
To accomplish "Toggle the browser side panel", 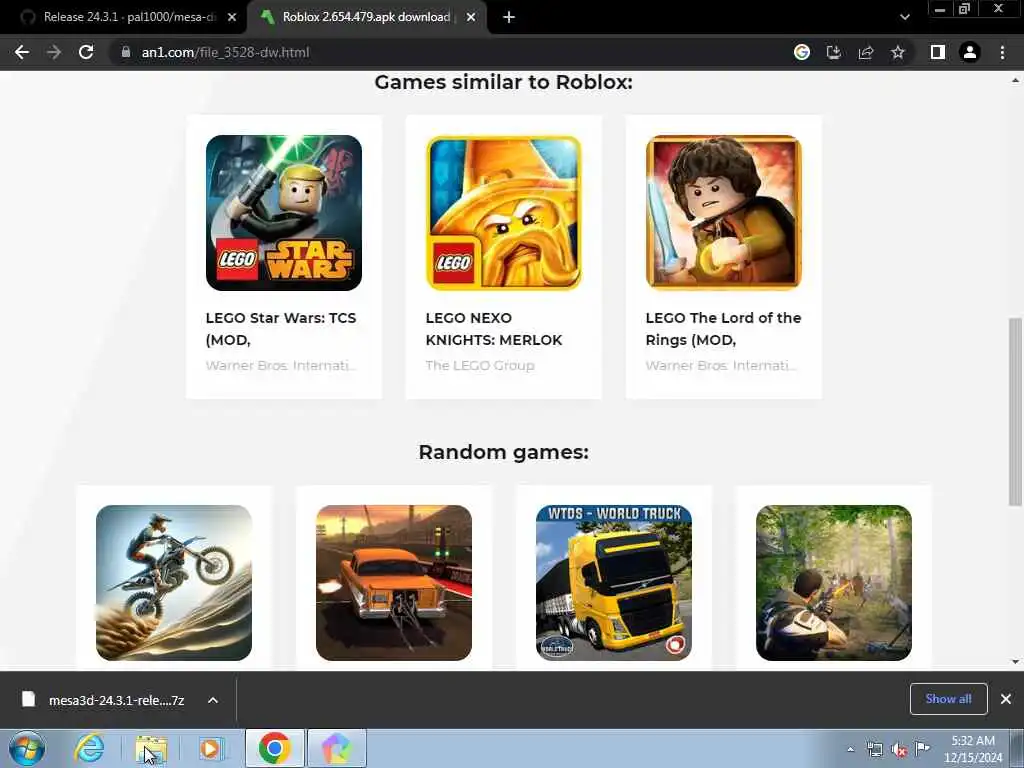I will (938, 52).
